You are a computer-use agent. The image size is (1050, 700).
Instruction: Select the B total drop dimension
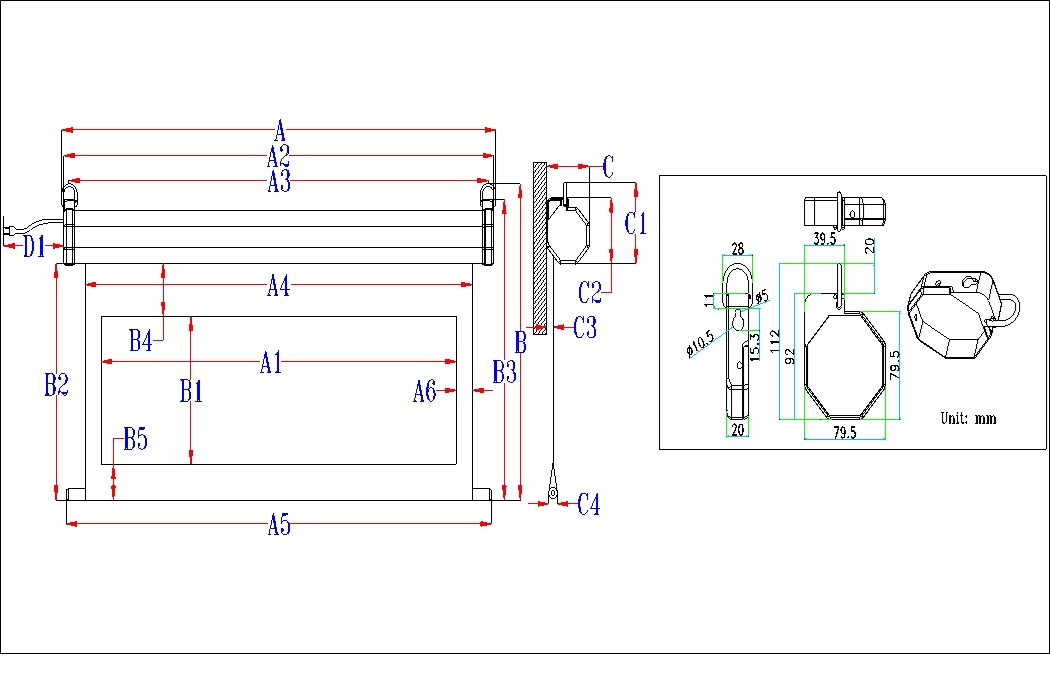pyautogui.click(x=518, y=340)
